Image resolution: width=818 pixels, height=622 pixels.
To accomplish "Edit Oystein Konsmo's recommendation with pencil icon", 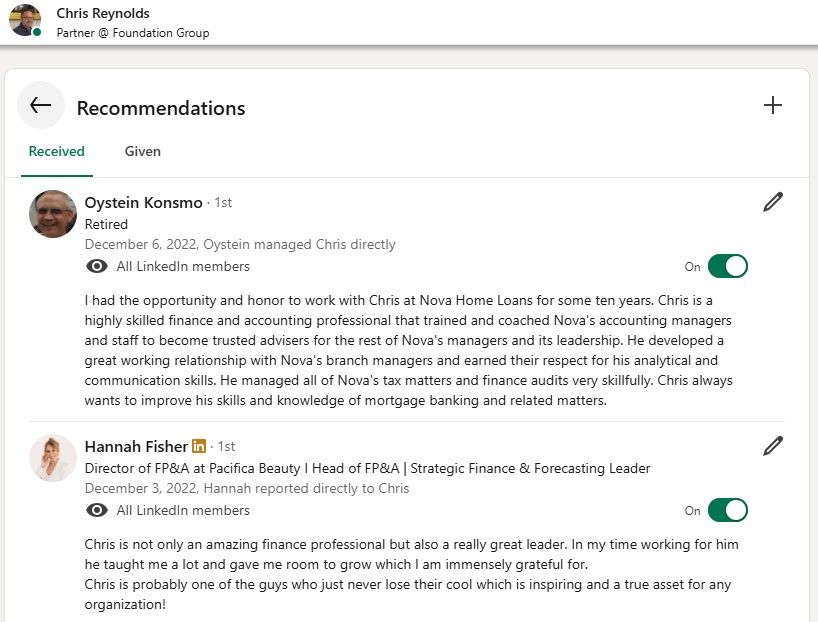I will (772, 202).
